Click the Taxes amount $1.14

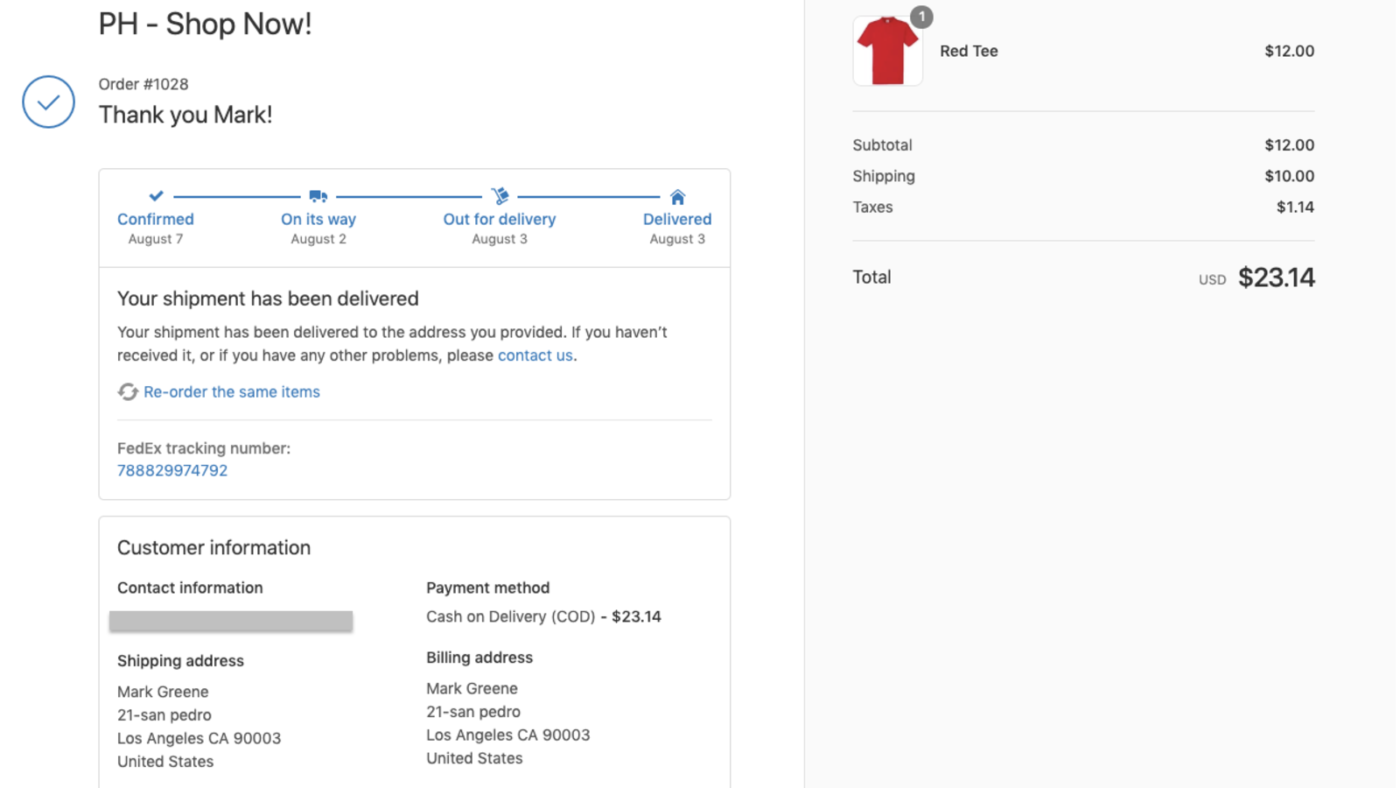pyautogui.click(x=1295, y=207)
